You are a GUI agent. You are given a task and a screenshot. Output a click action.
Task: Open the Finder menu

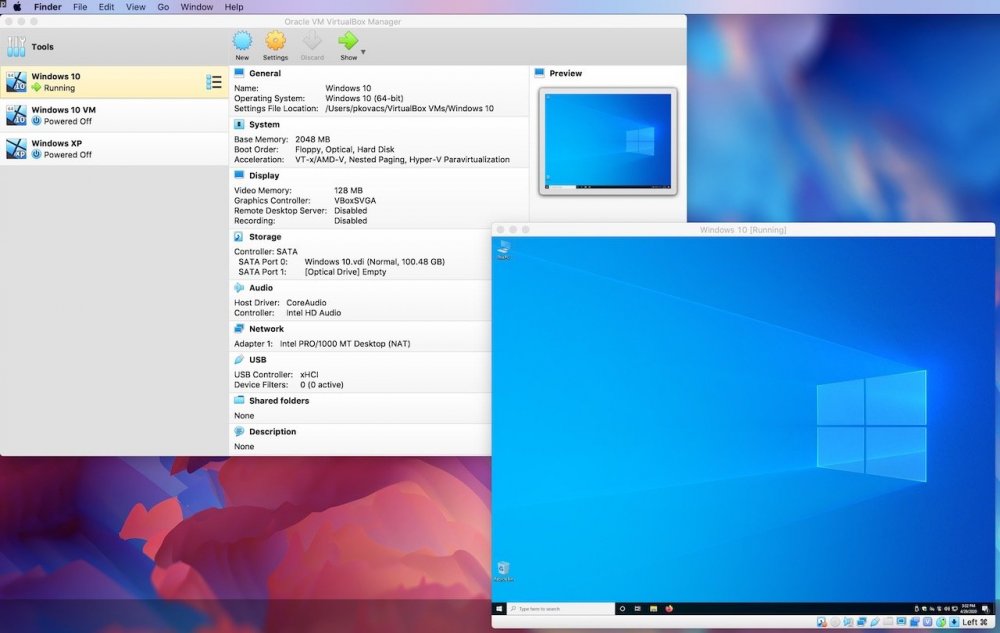(48, 7)
